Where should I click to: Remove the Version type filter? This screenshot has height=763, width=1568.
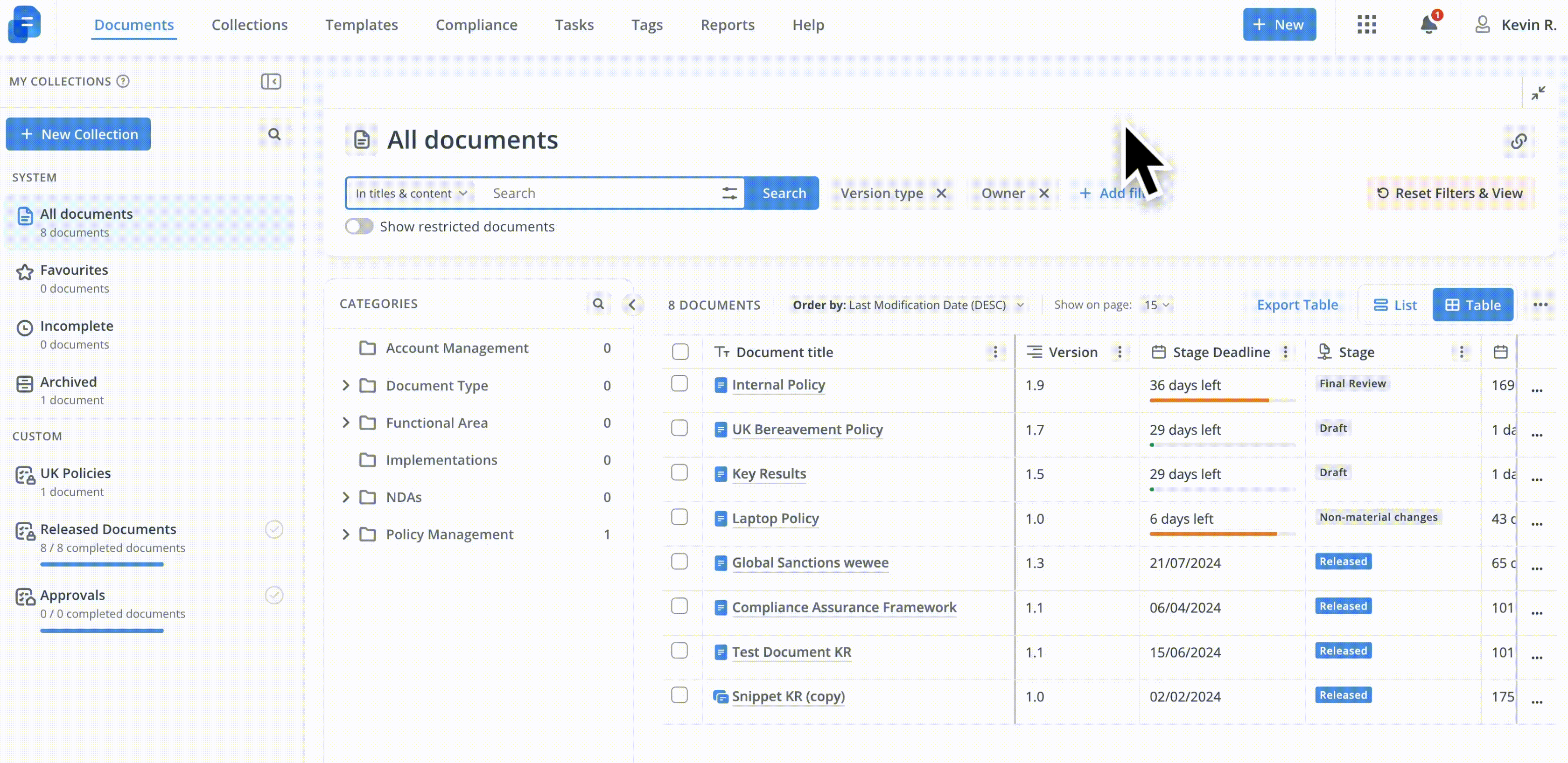[941, 194]
